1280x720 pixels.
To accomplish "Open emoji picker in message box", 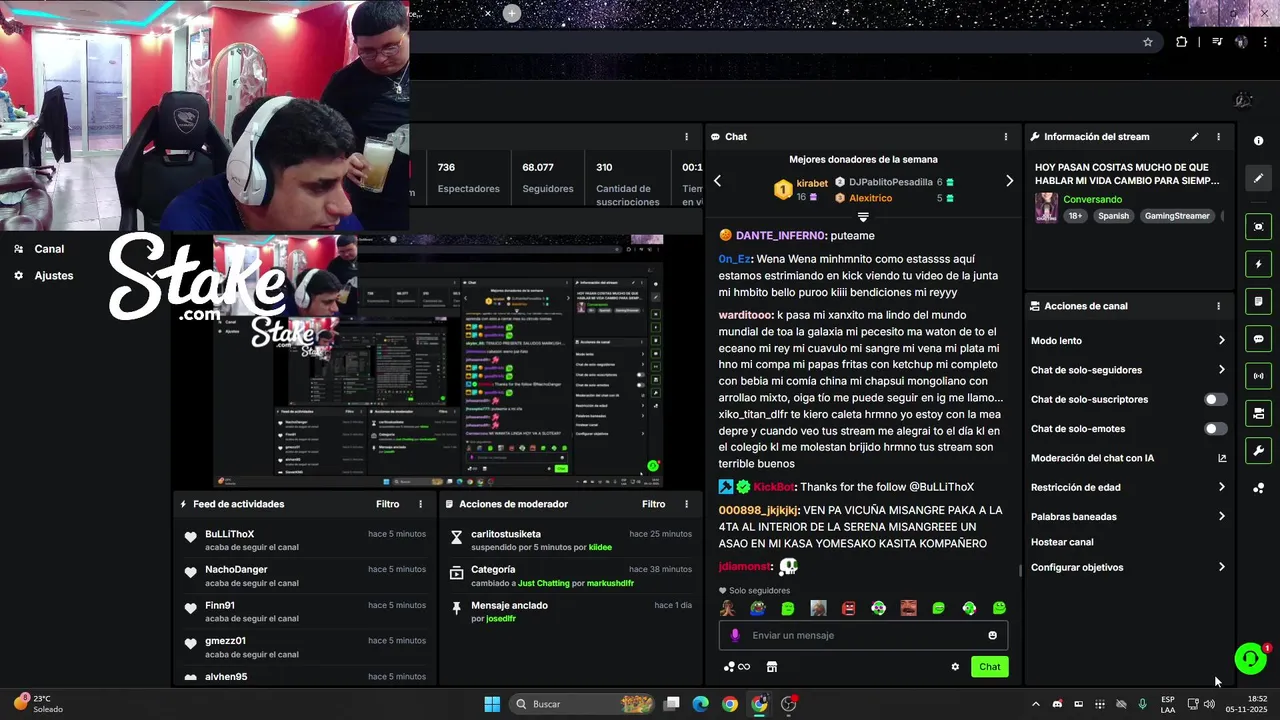I will point(992,635).
